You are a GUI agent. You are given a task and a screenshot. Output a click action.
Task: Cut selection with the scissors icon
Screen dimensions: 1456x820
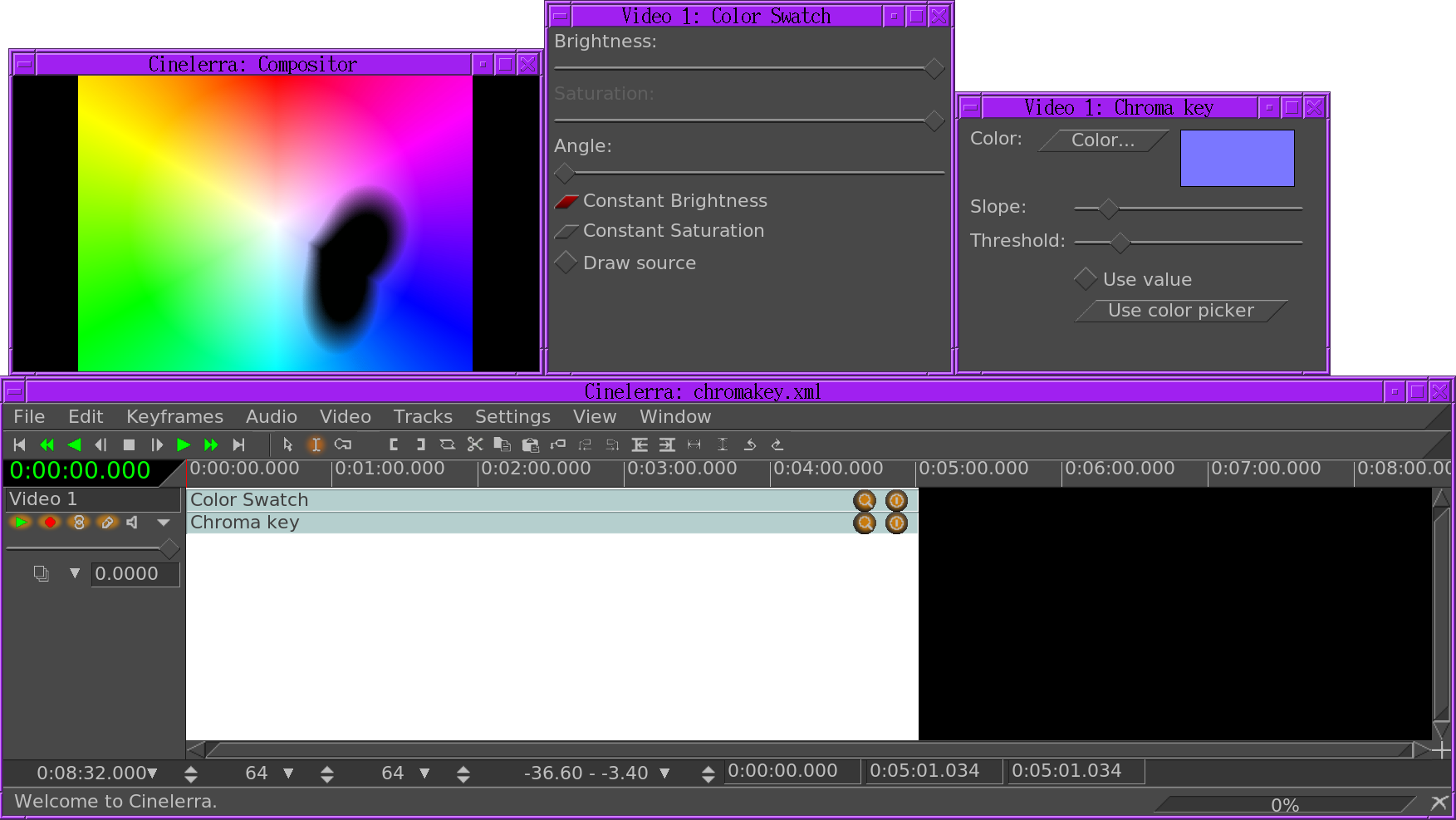(x=475, y=445)
